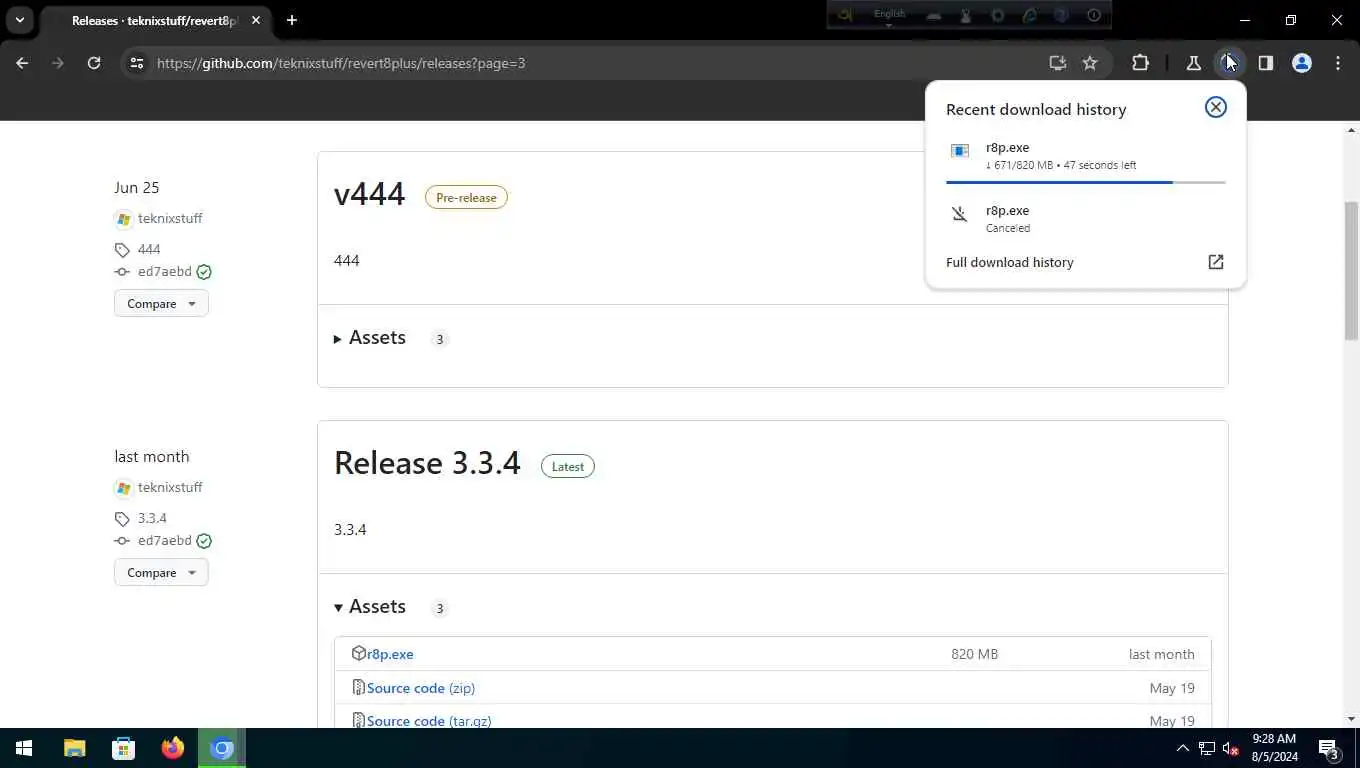Open the muted volume tray icon
The image size is (1360, 768).
point(1231,748)
